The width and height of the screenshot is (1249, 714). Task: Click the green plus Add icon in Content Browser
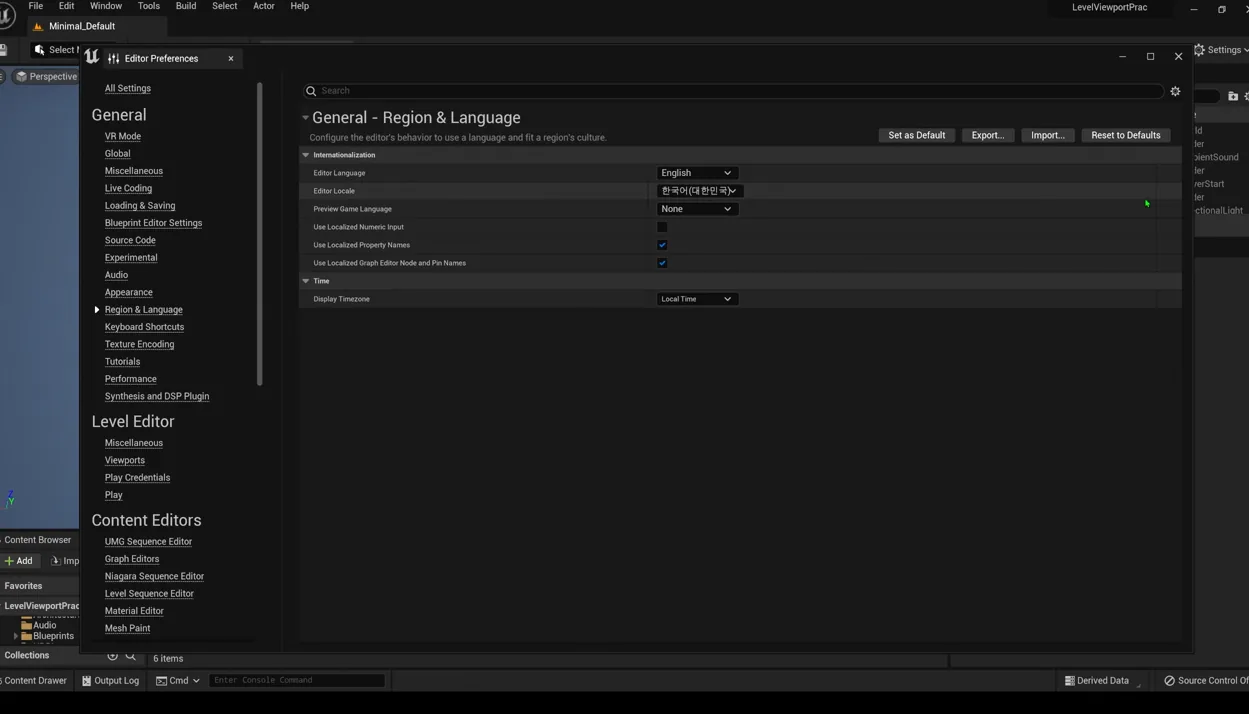(9, 561)
